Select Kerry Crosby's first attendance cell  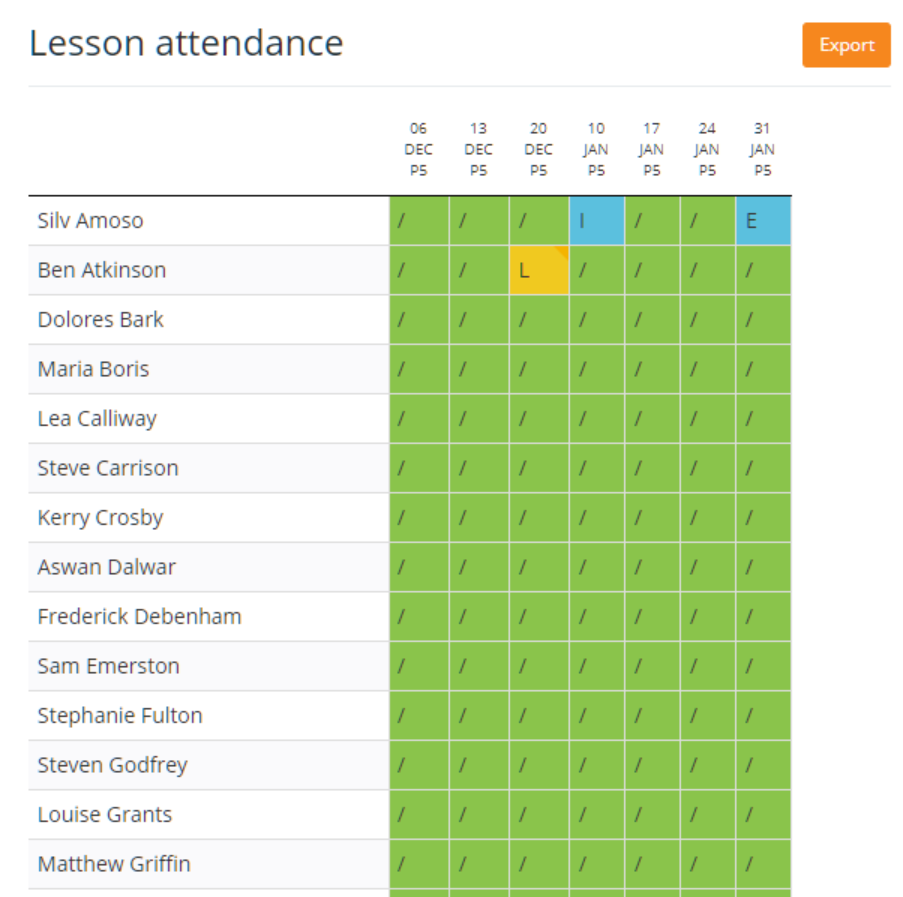[418, 517]
